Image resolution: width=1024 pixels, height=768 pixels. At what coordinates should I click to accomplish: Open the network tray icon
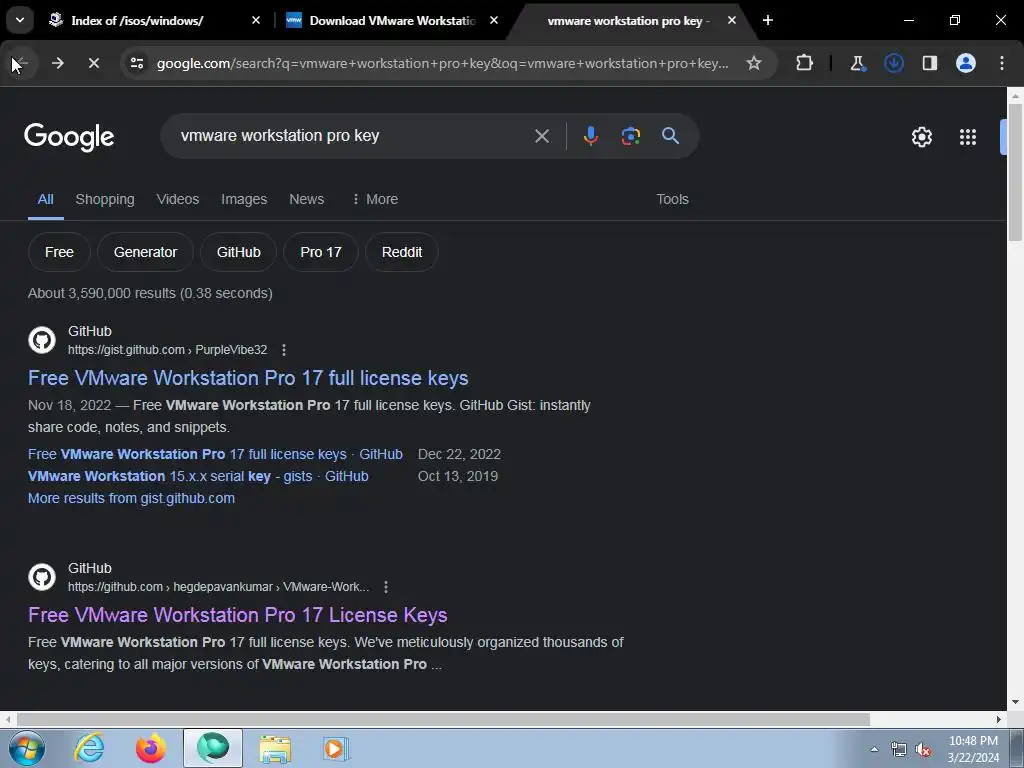(899, 750)
